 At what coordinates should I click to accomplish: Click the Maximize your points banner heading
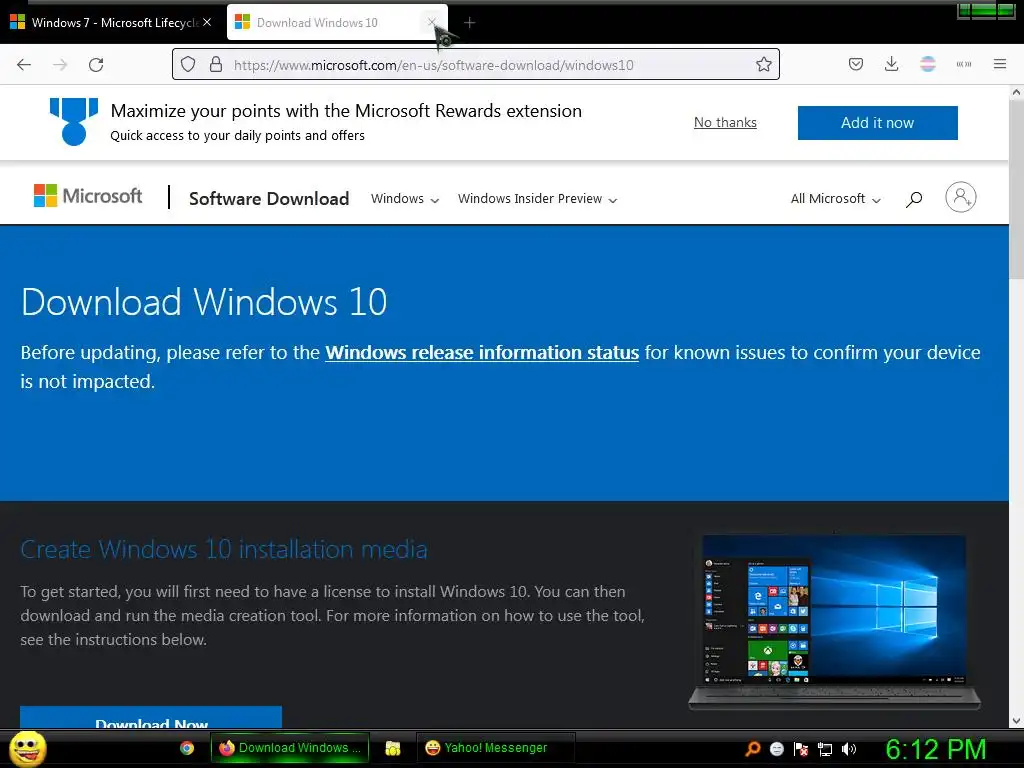[x=346, y=111]
